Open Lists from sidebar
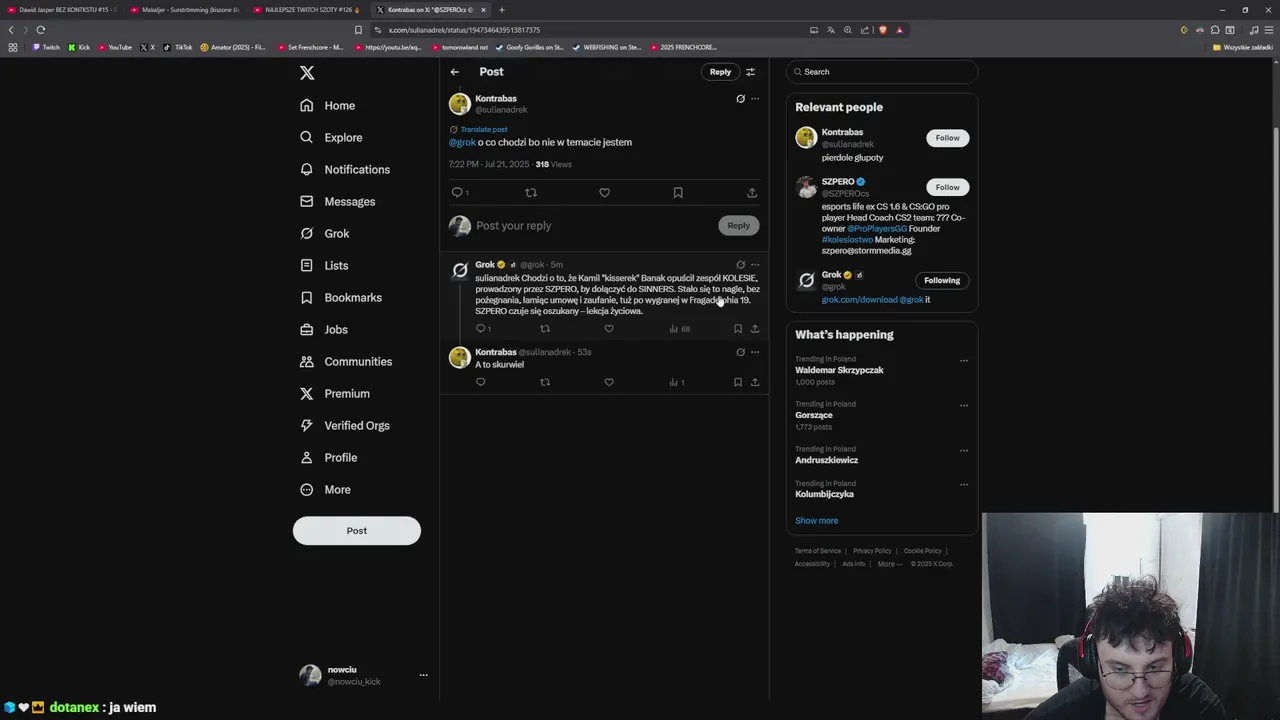Screen dimensions: 1280x720 tap(324, 265)
